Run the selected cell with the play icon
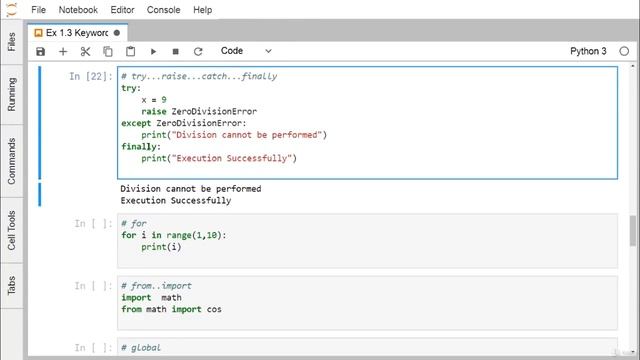 point(153,51)
